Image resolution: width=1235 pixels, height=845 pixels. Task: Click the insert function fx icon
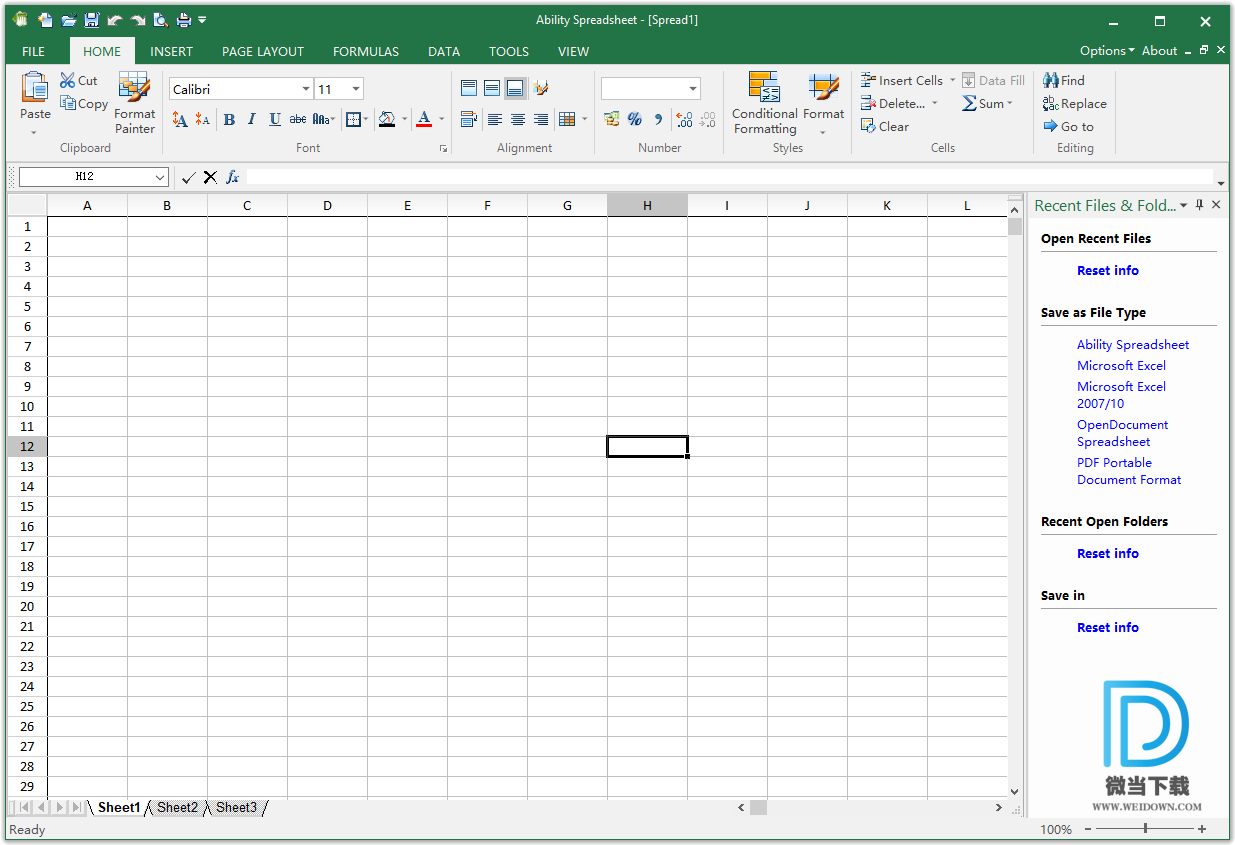pyautogui.click(x=233, y=177)
